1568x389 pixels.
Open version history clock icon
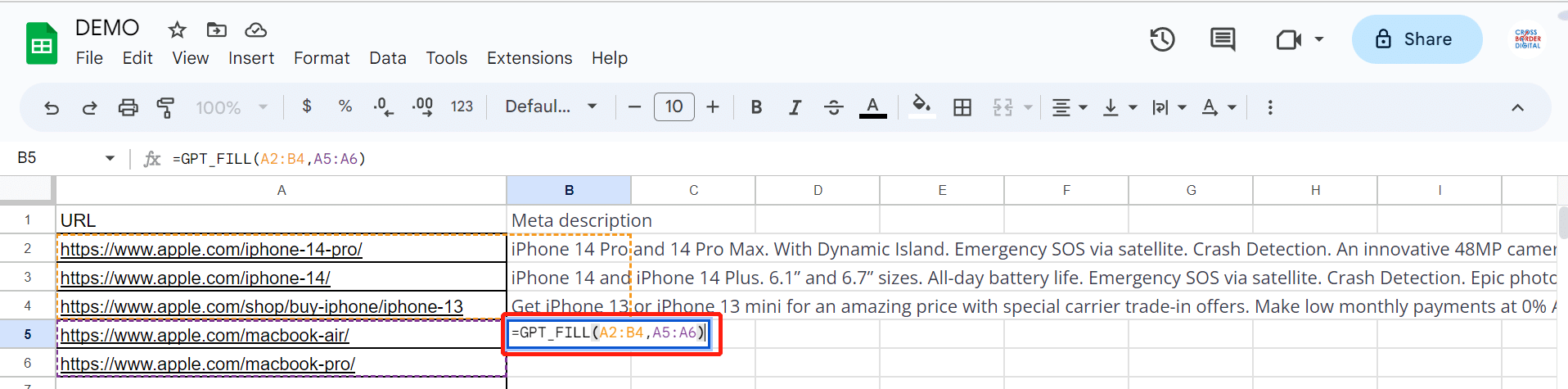1162,39
